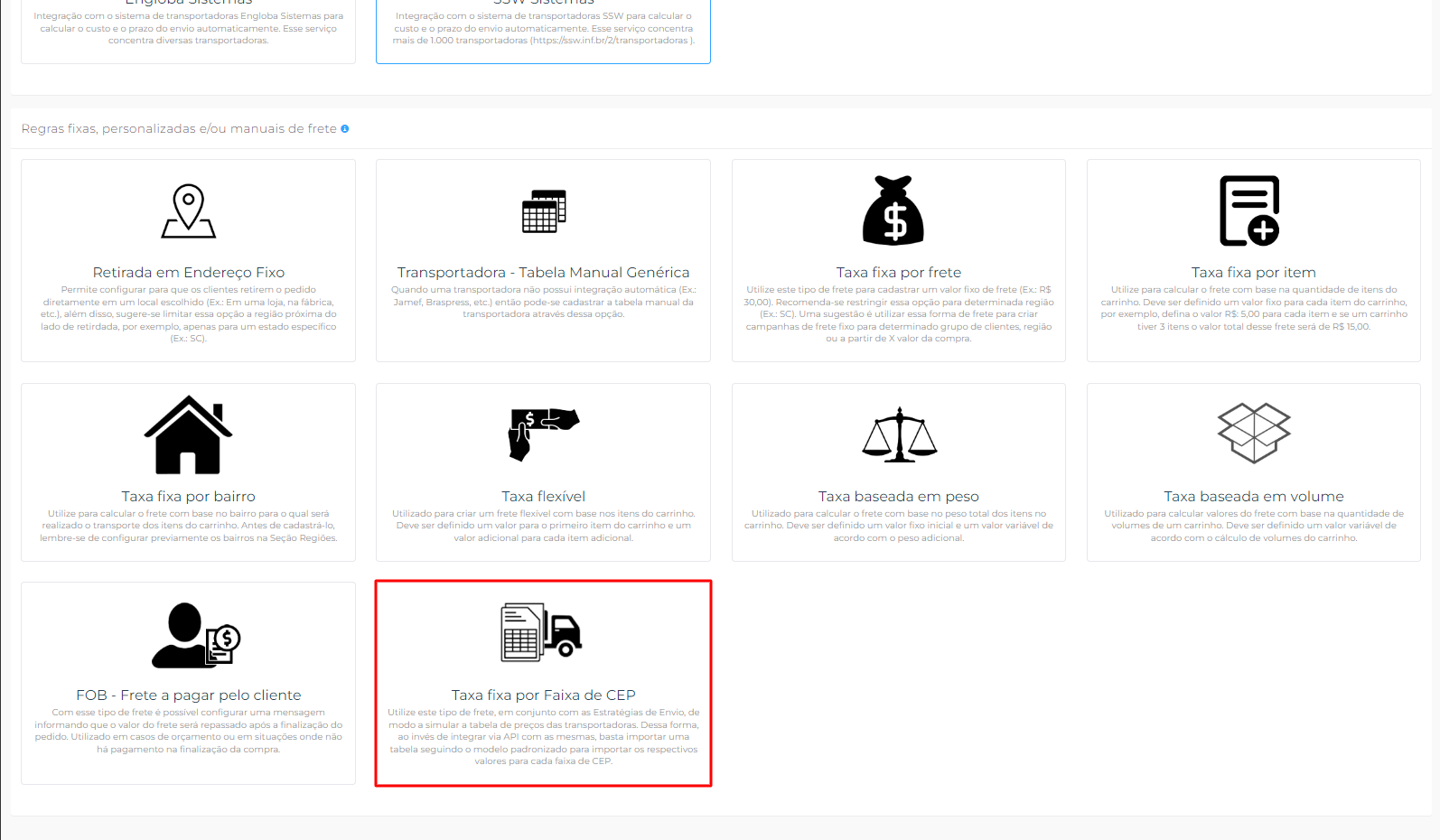Click the house icon for Taxa fixa por bairro

click(189, 434)
